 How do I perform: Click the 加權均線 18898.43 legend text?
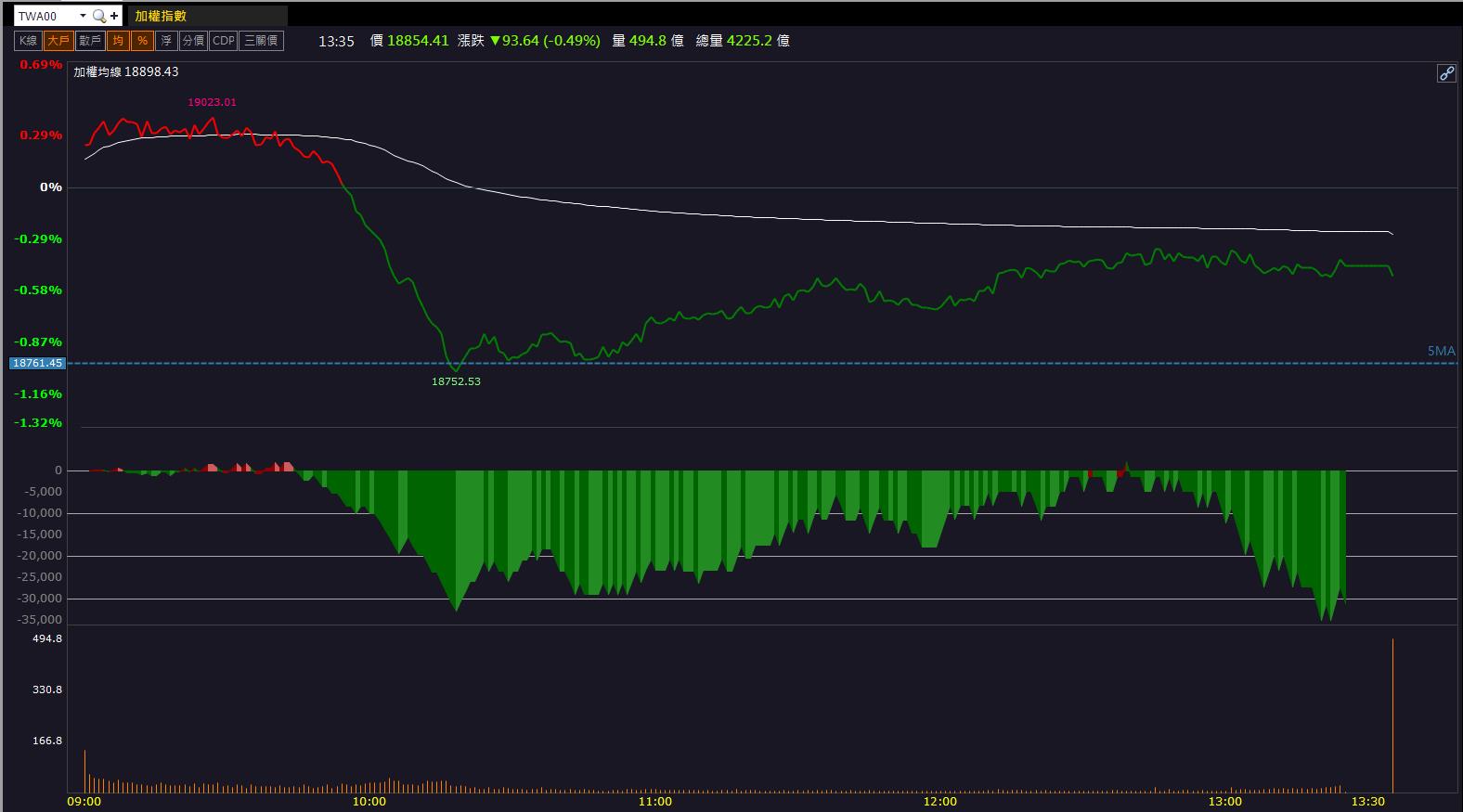coord(126,71)
